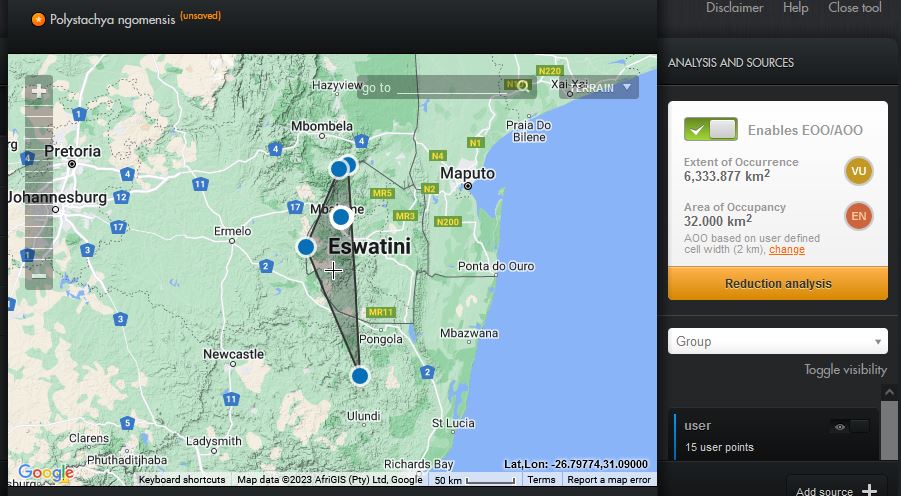
Task: Open the Group dropdown
Action: pyautogui.click(x=777, y=341)
